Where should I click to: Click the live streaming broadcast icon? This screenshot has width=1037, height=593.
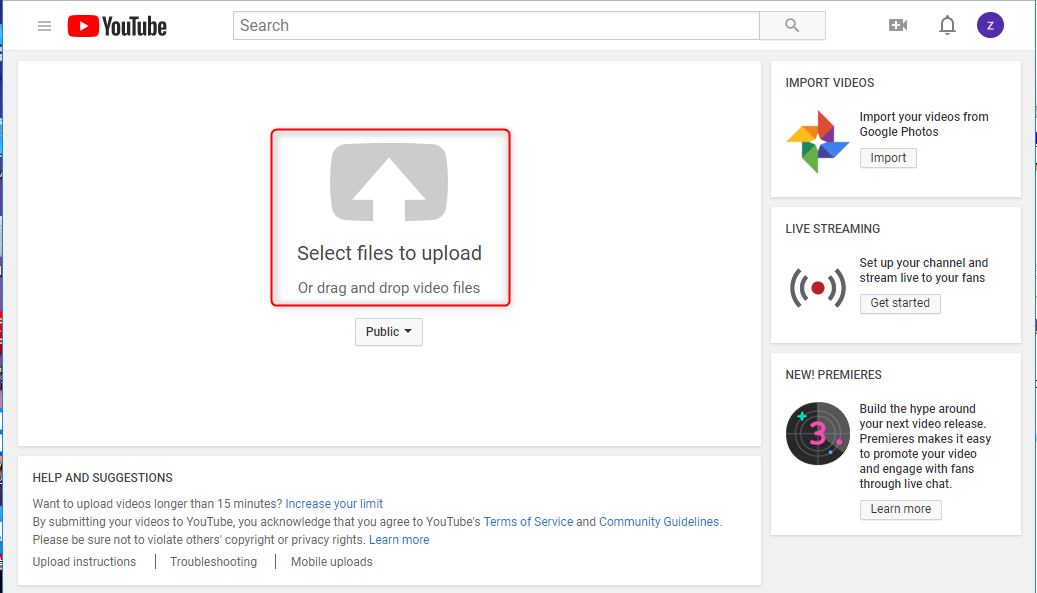point(817,288)
